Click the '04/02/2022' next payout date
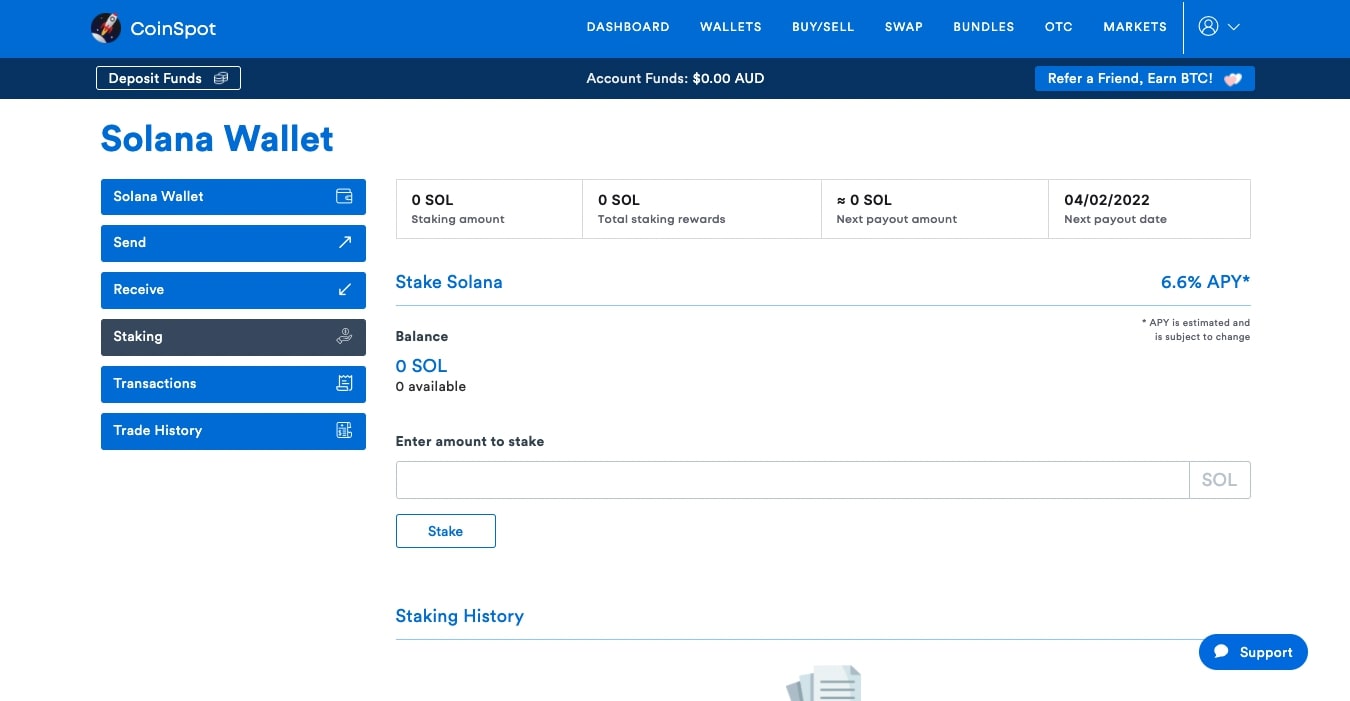This screenshot has width=1350, height=701. coord(1107,200)
